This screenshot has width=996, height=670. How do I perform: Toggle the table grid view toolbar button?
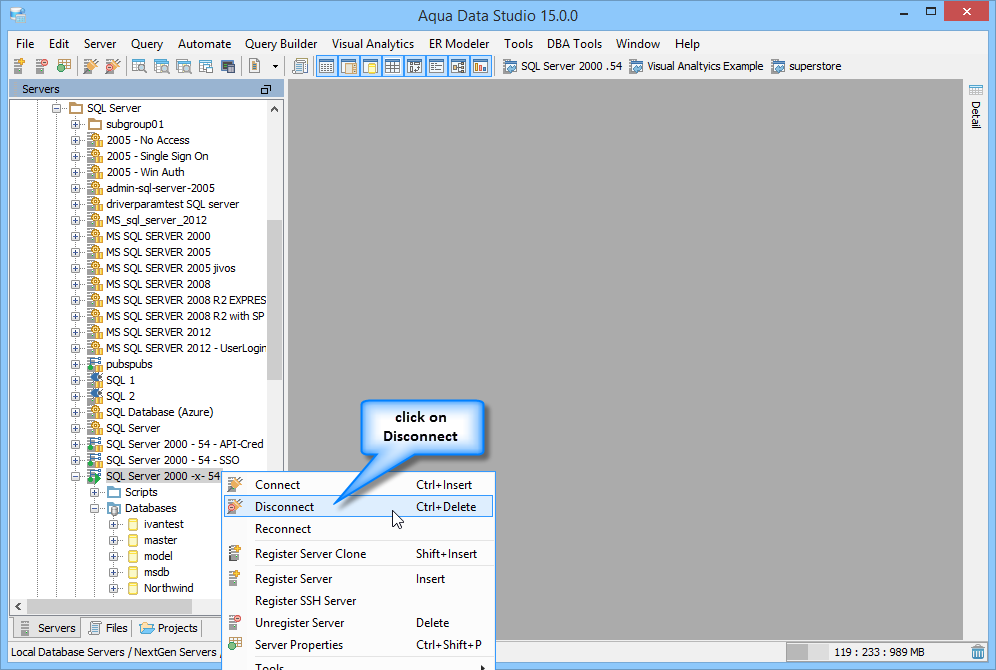pyautogui.click(x=326, y=65)
